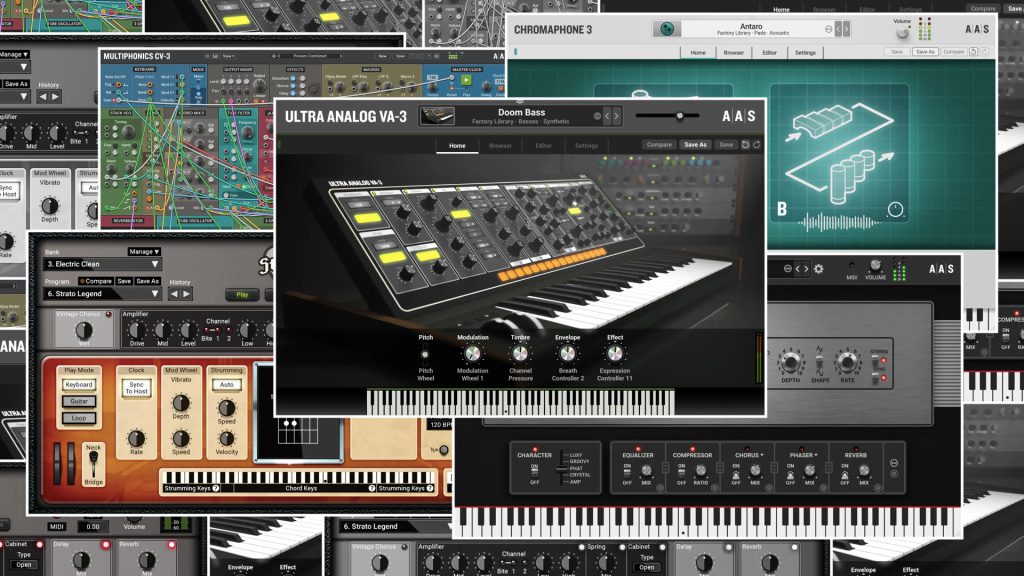Toggle the Auto strumming button

coord(226,385)
